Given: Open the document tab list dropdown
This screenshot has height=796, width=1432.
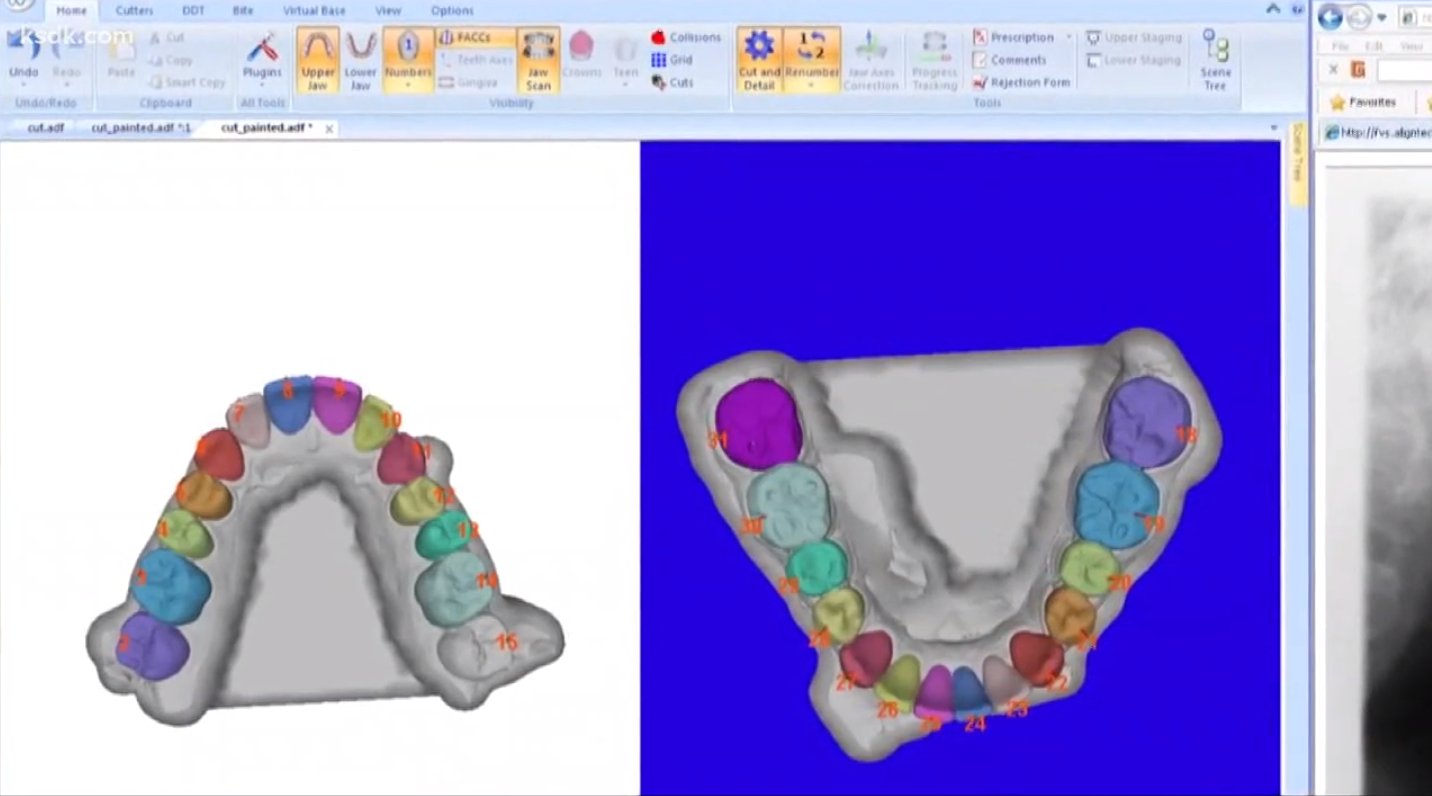Looking at the screenshot, I should click(1273, 128).
